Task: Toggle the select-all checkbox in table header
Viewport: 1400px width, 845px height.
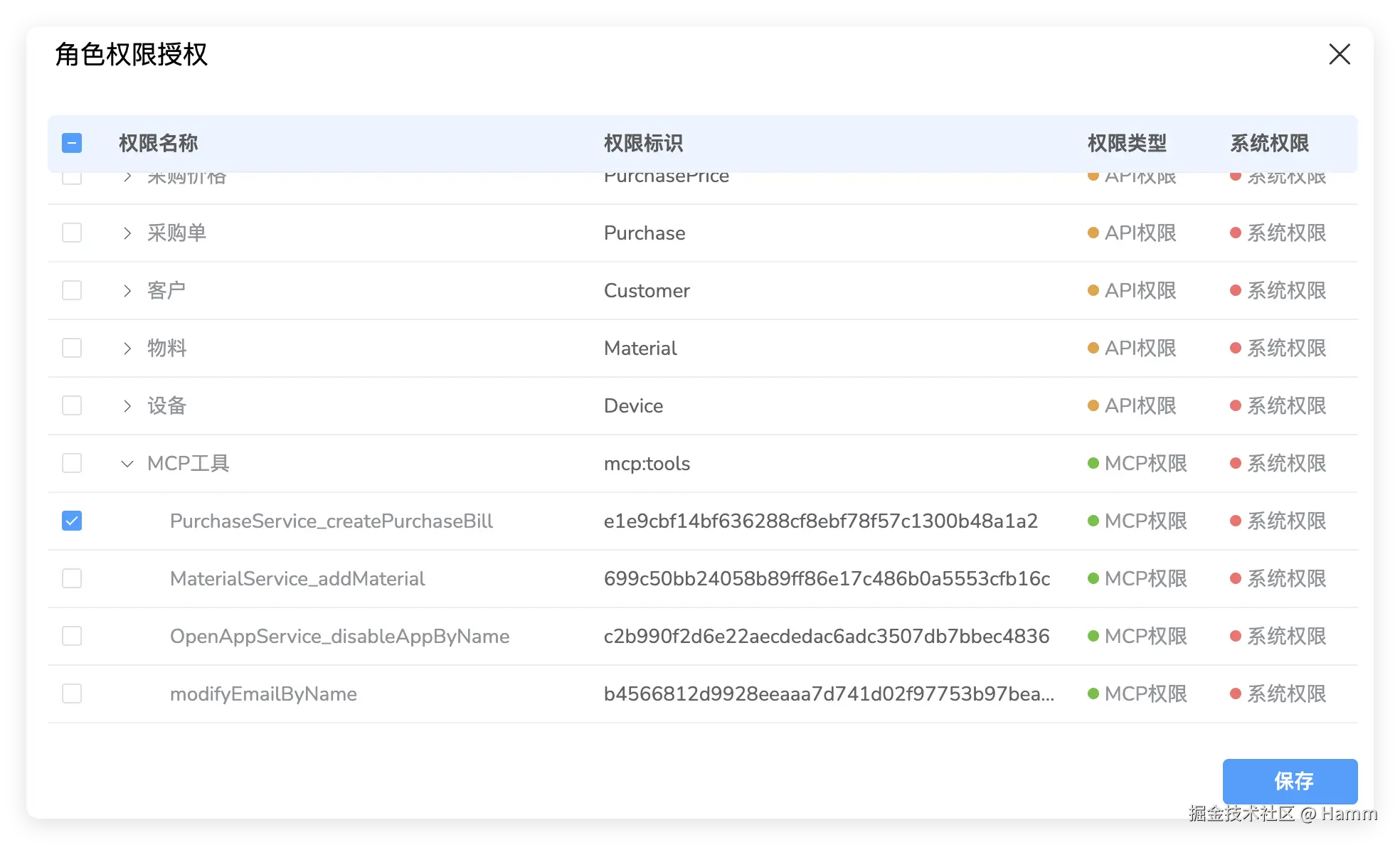Action: point(72,143)
